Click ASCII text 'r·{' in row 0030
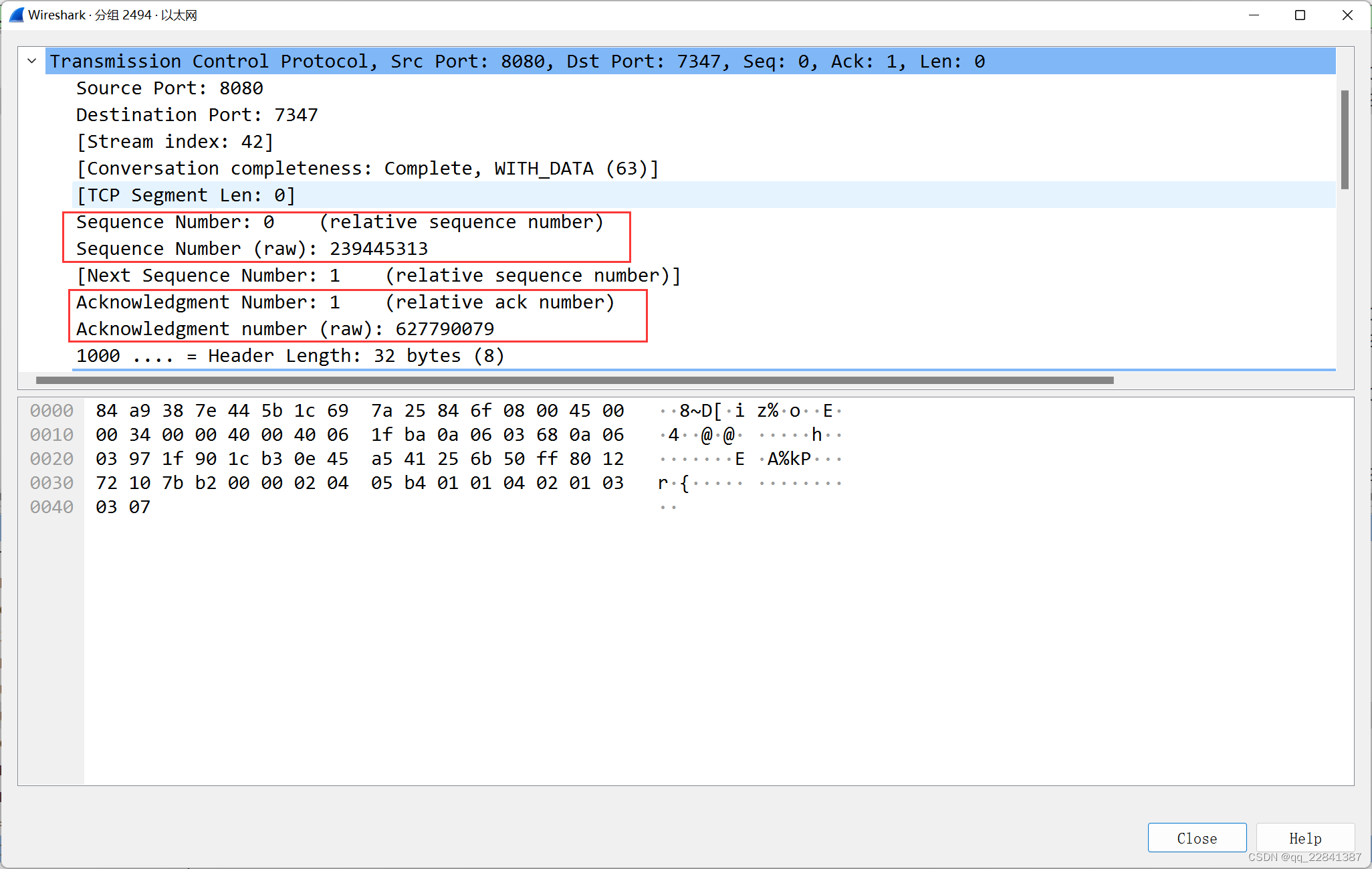1372x869 pixels. tap(673, 483)
